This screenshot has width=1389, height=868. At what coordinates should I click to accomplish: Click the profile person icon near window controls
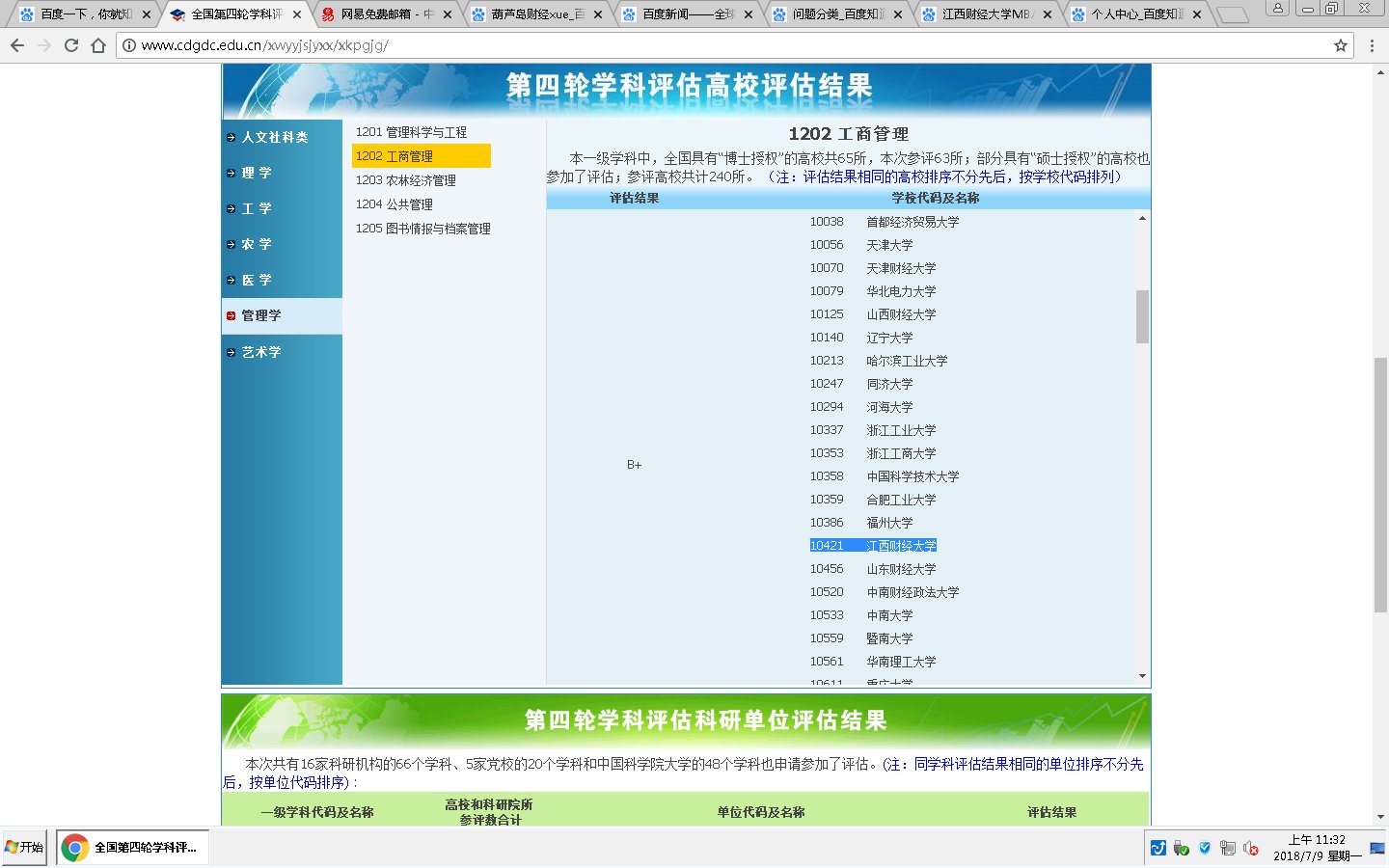[x=1279, y=10]
